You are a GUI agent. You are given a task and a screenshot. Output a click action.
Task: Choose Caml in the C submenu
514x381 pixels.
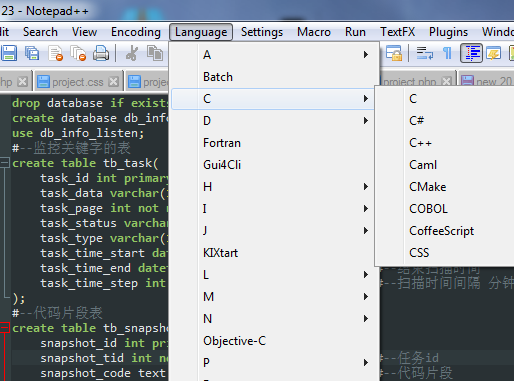[446, 165]
